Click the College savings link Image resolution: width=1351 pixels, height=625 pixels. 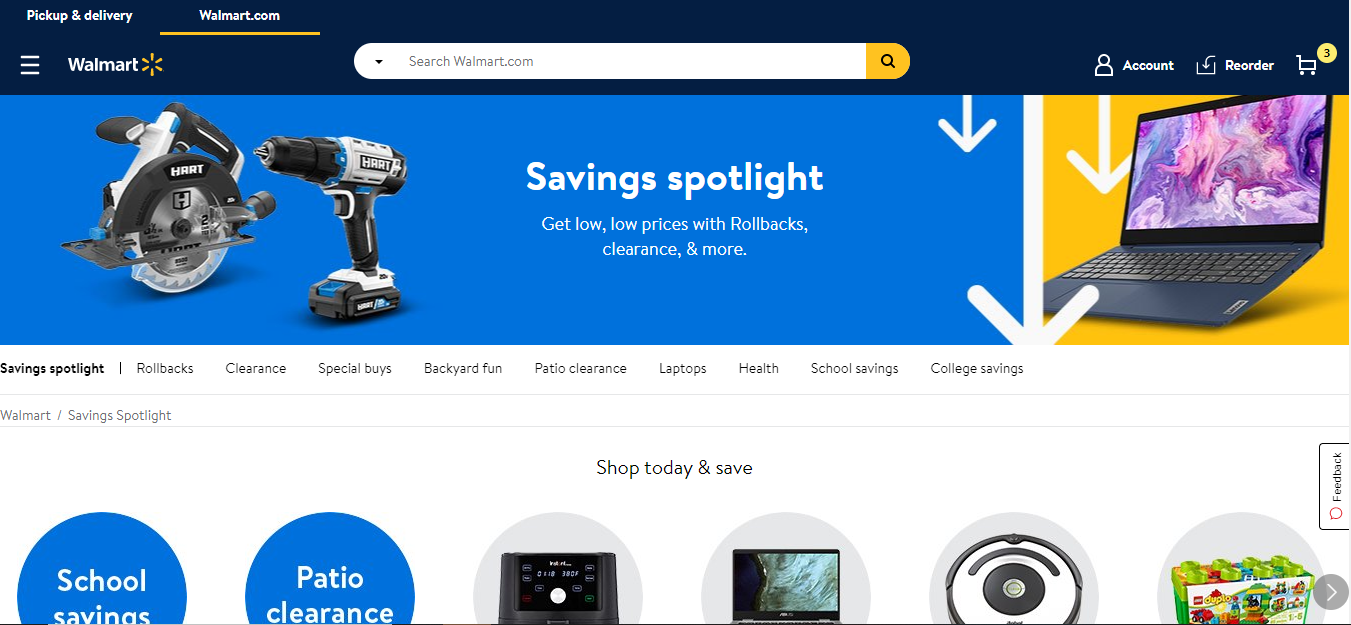977,368
